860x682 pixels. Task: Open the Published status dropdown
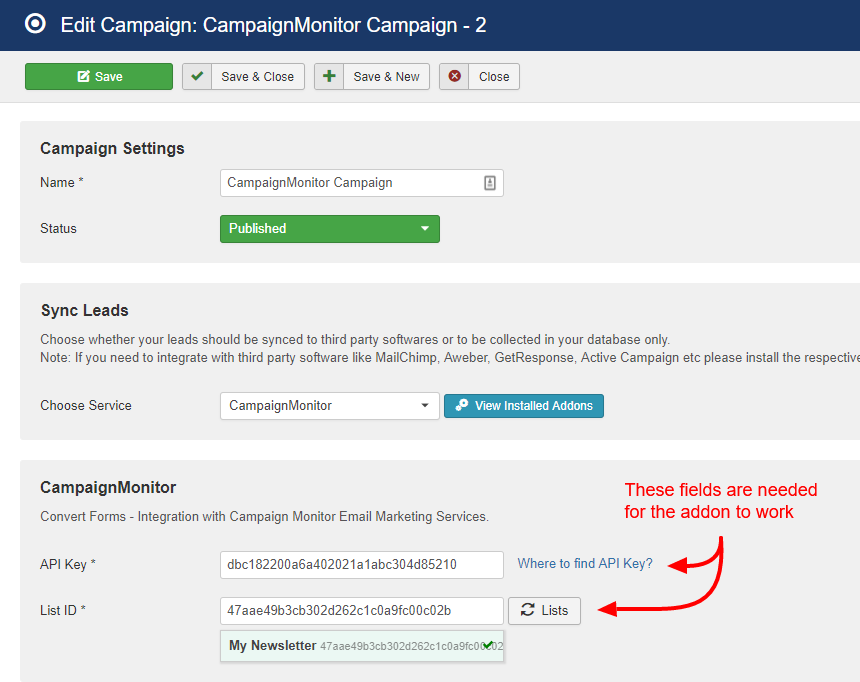[x=330, y=229]
